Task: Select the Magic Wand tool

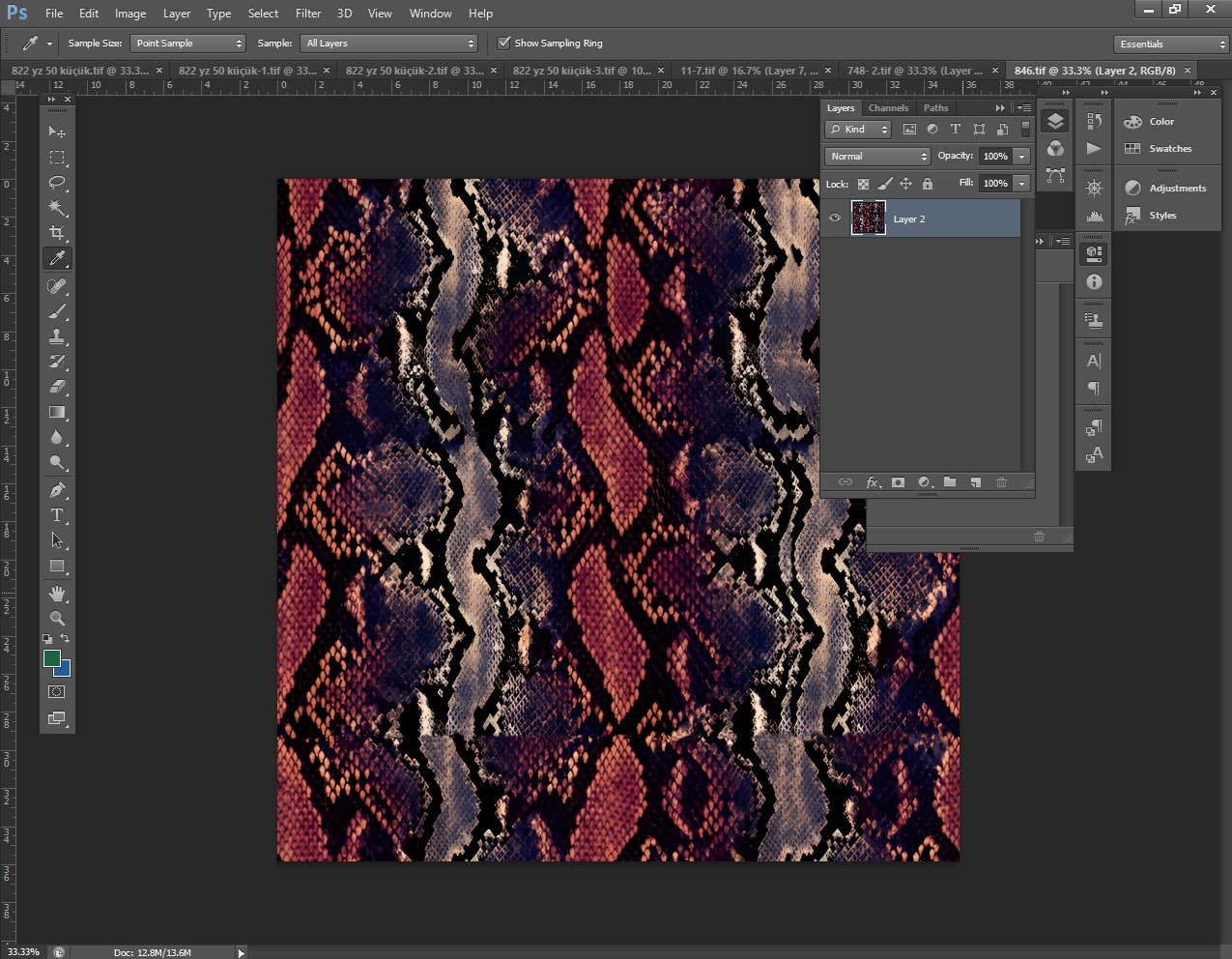Action: (57, 208)
